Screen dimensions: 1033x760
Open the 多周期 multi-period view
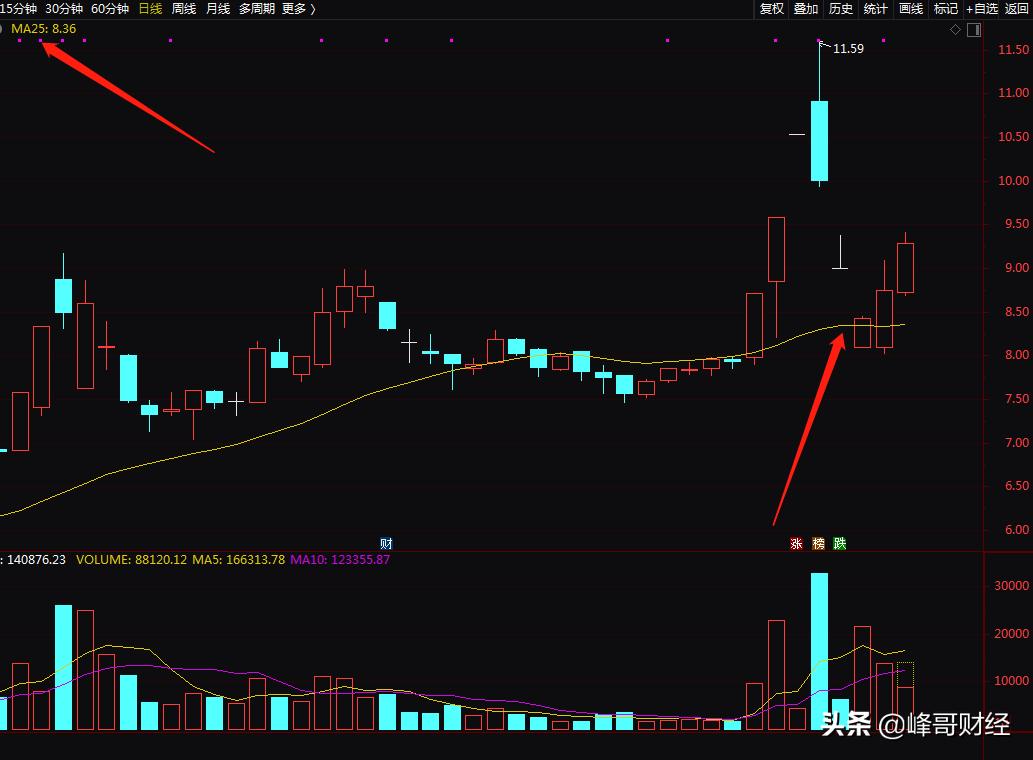(257, 9)
